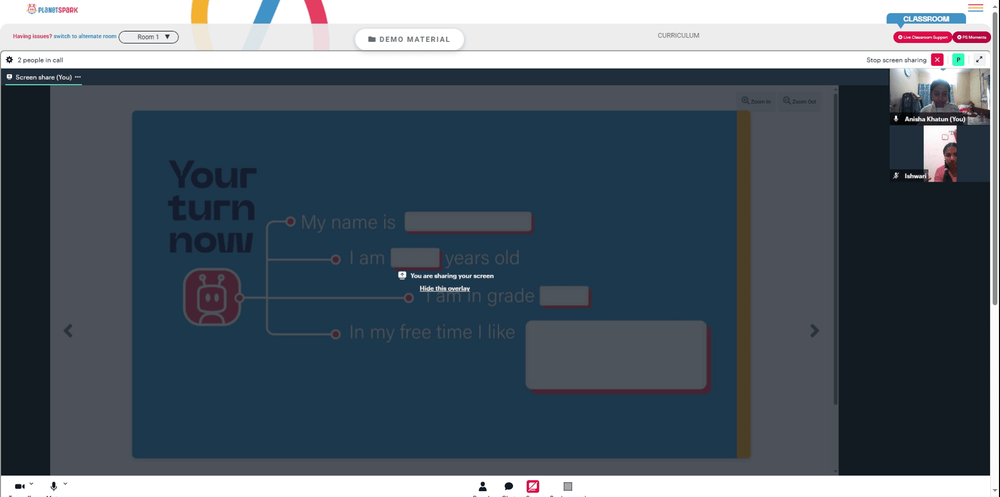
Task: Open the Room 1 dropdown
Action: pos(149,37)
